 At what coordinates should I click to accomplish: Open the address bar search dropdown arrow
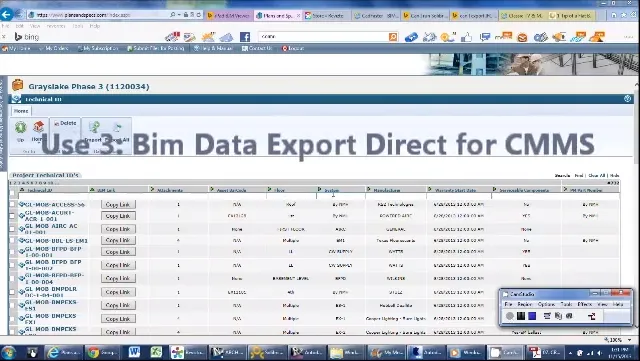point(180,15)
